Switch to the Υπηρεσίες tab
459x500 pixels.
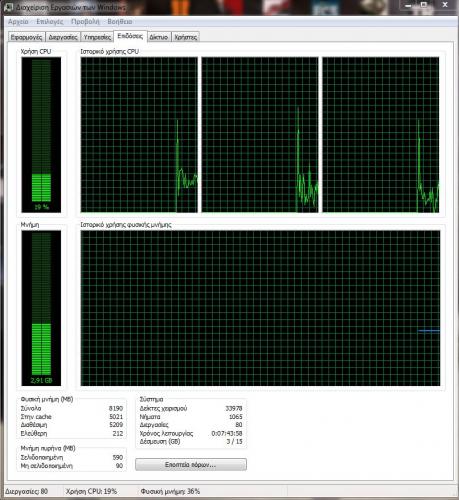point(97,37)
